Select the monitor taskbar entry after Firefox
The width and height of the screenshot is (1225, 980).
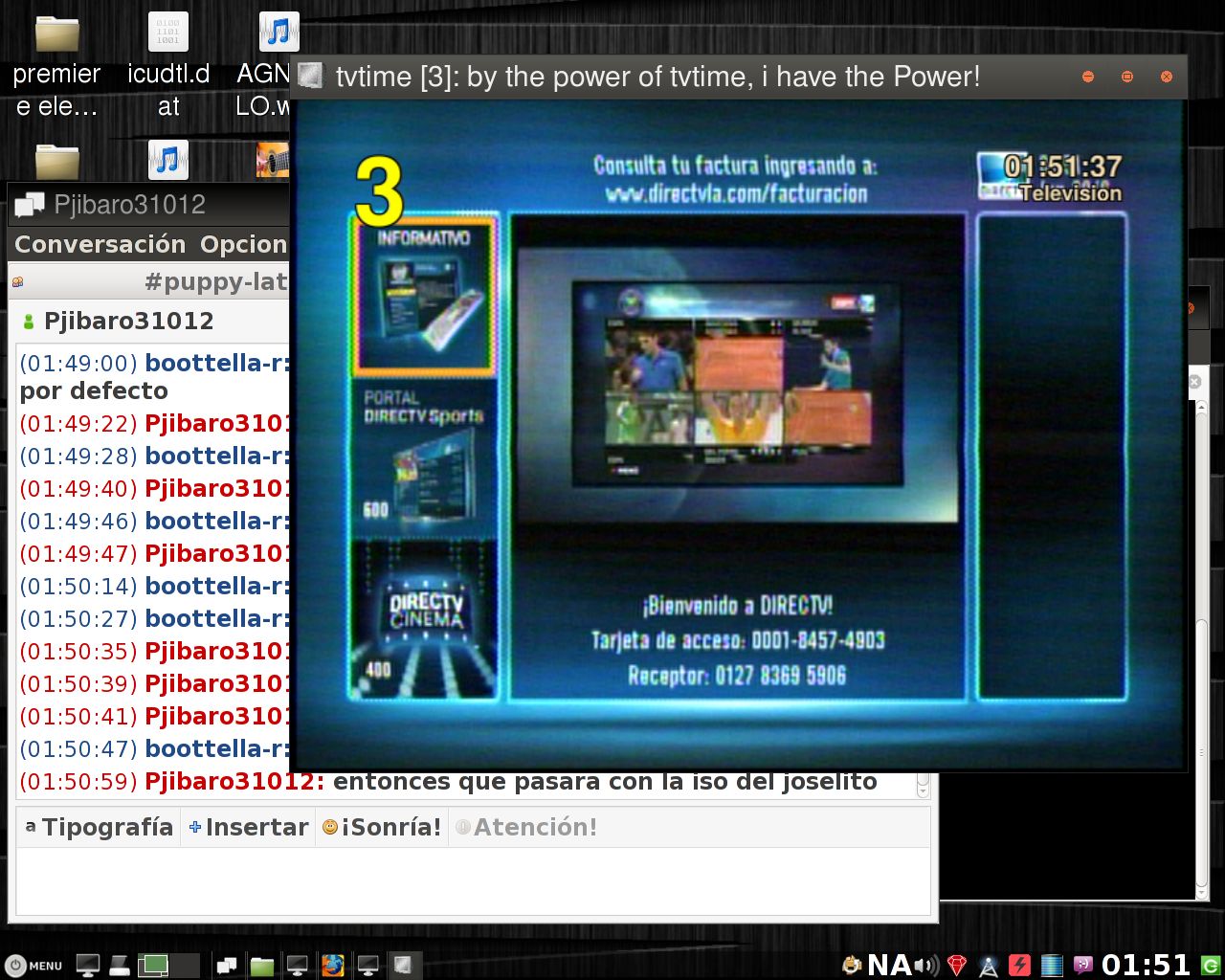click(x=367, y=966)
